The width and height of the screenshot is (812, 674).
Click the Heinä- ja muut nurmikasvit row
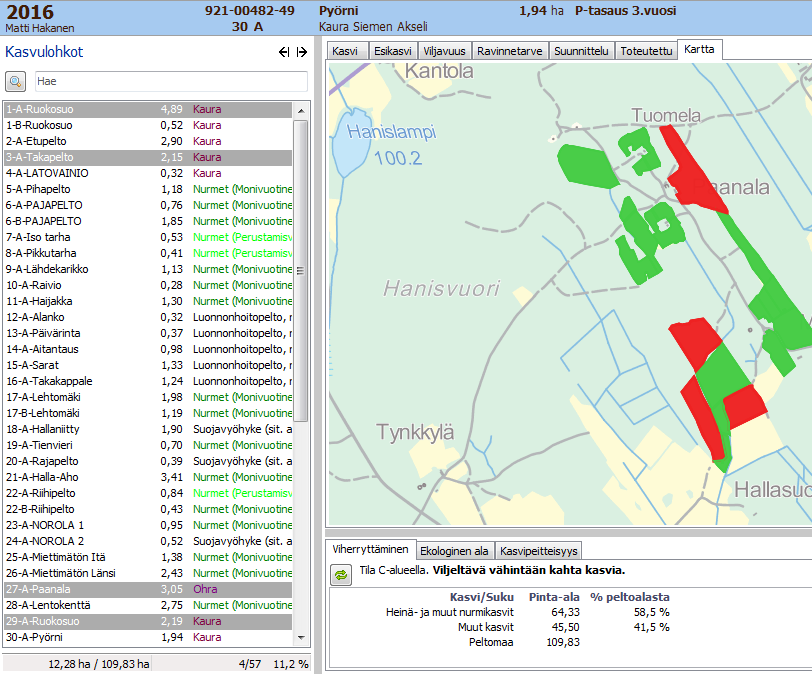click(528, 612)
